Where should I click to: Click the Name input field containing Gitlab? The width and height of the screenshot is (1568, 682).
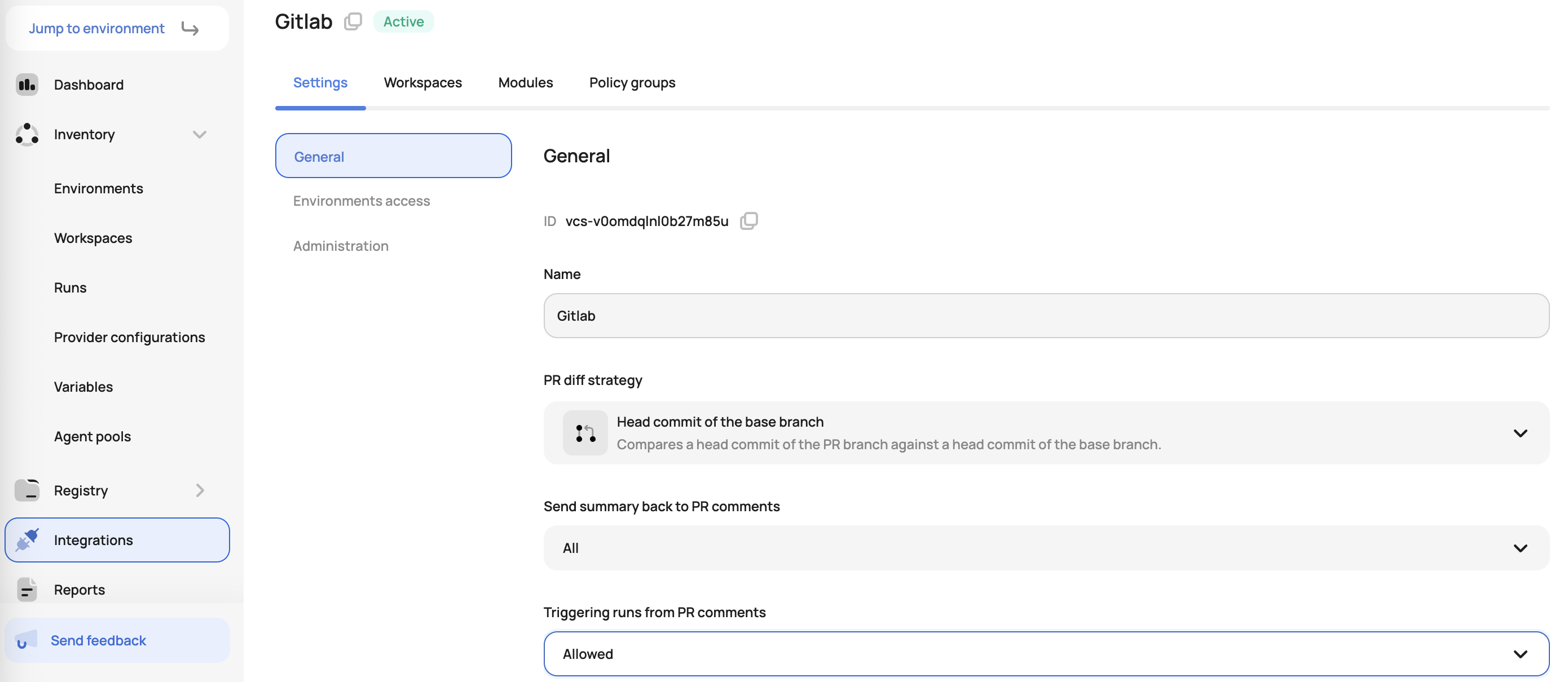(1046, 316)
